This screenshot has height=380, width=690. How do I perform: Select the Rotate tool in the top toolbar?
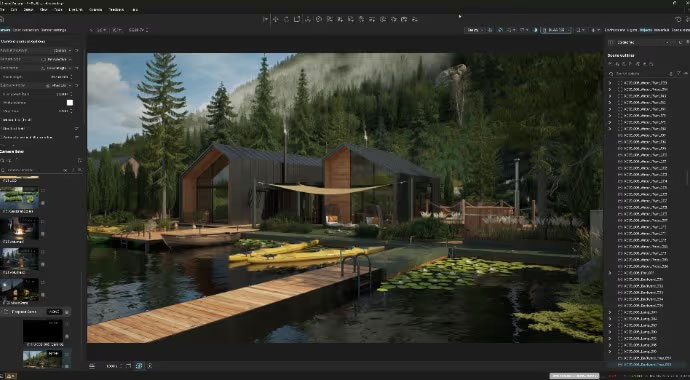[x=286, y=19]
